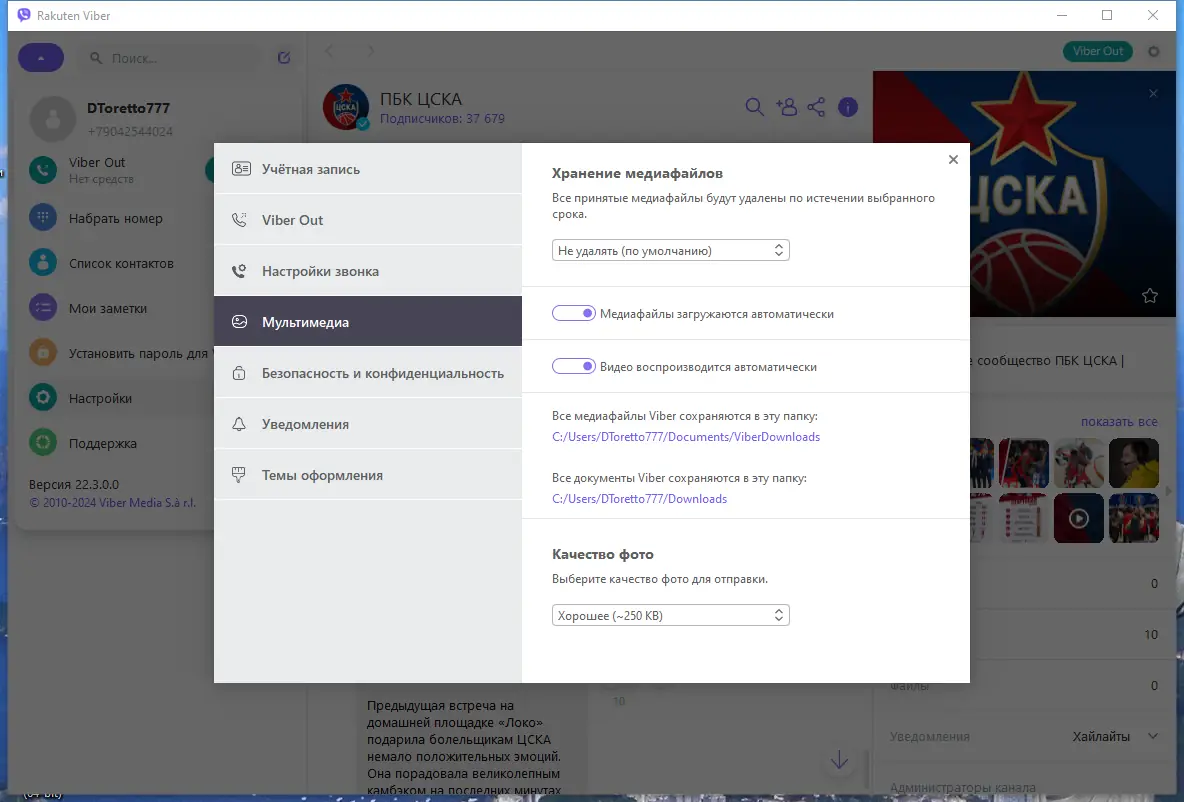
Task: Star the ЦСКА channel photo
Action: [x=1150, y=296]
